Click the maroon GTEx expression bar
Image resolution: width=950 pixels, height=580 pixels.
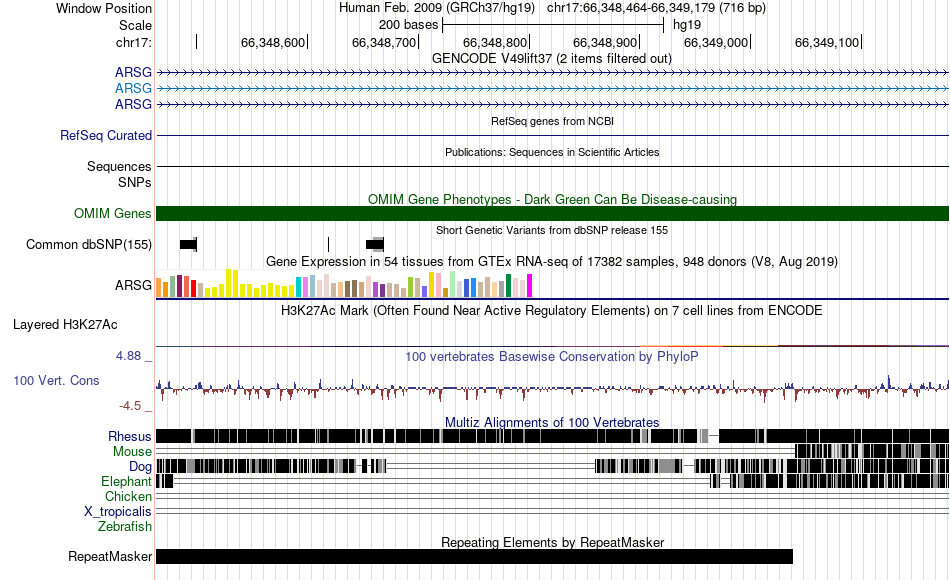click(179, 286)
